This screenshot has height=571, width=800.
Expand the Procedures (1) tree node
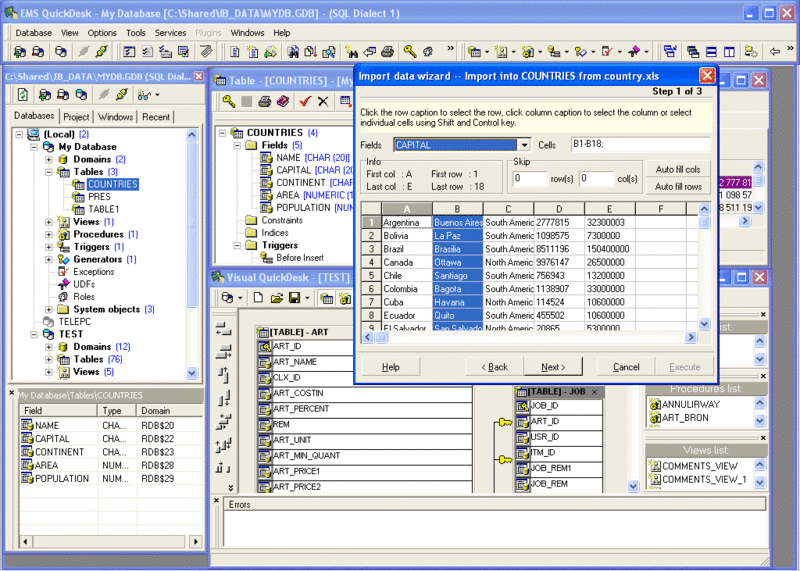[x=48, y=234]
